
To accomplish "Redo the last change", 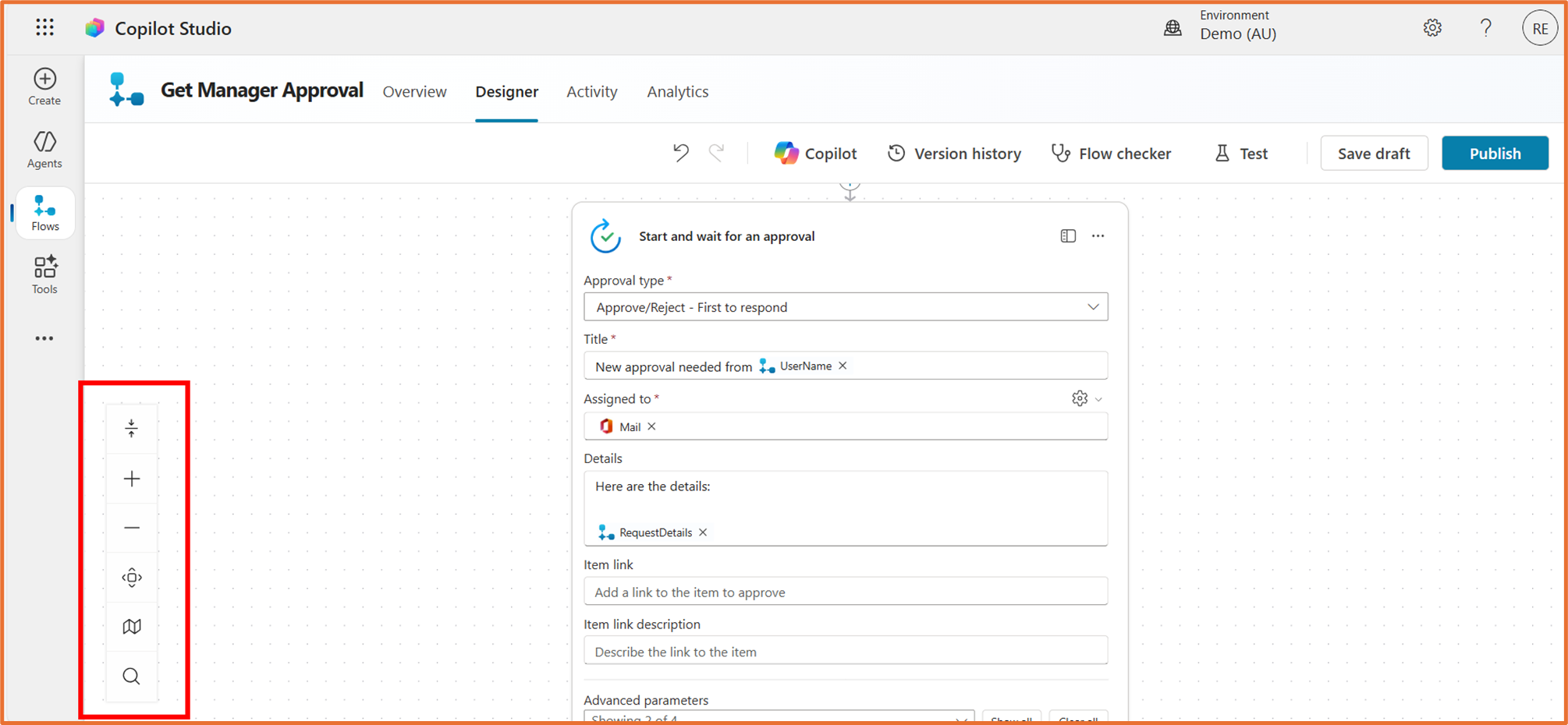I will pos(716,153).
